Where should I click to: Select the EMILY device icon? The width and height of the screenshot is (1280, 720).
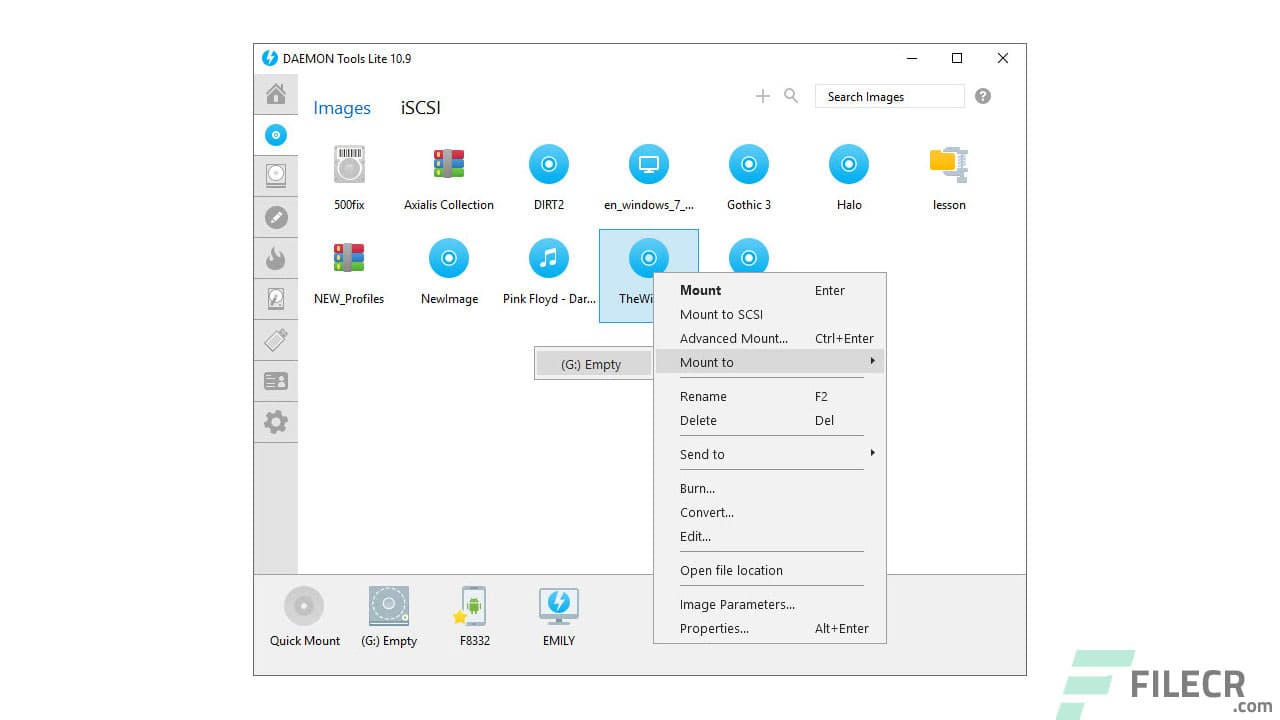(x=558, y=605)
